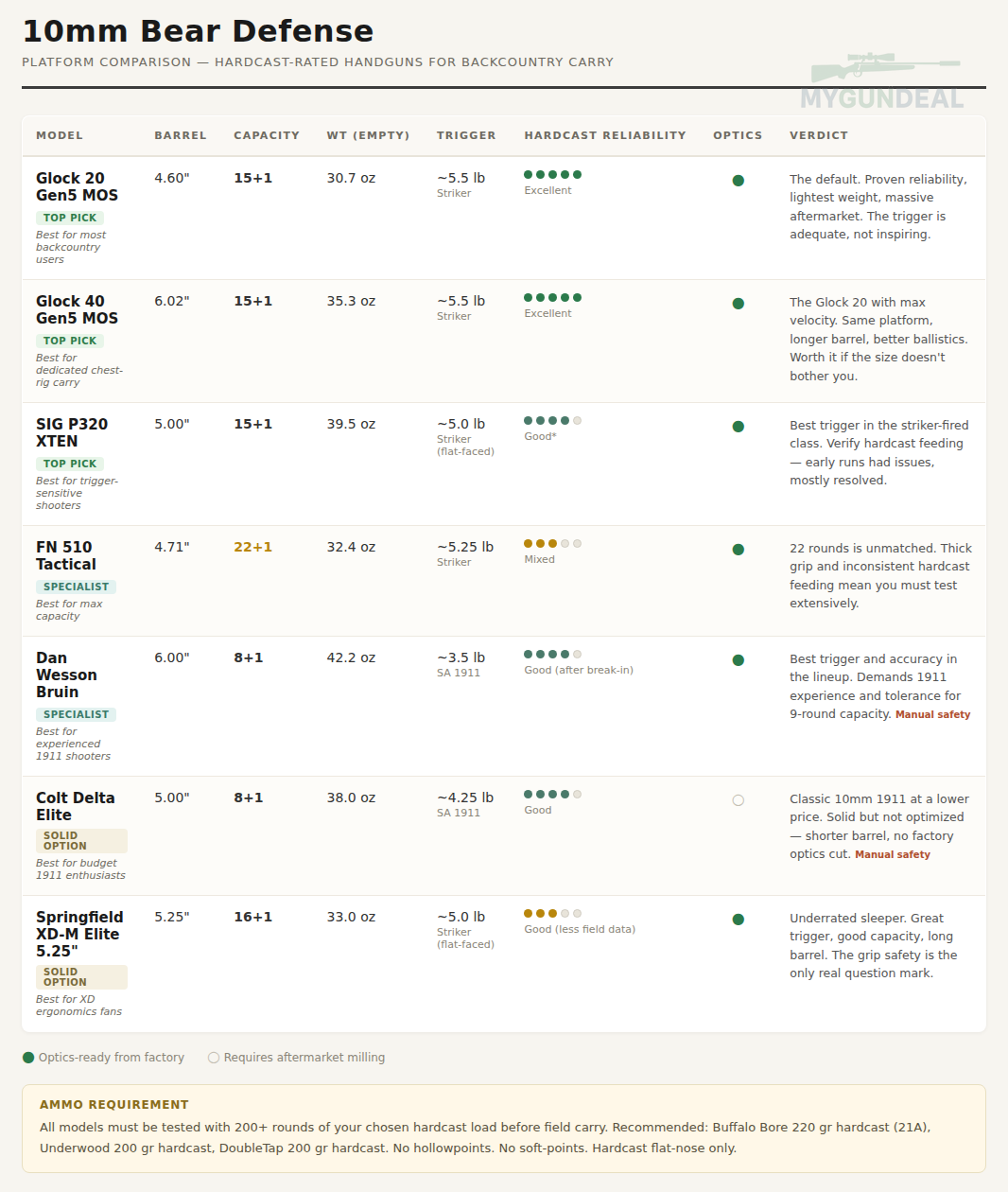Sort by the HARDCAST RELIABILITY column header
The width and height of the screenshot is (1008, 1192).
pyautogui.click(x=605, y=135)
